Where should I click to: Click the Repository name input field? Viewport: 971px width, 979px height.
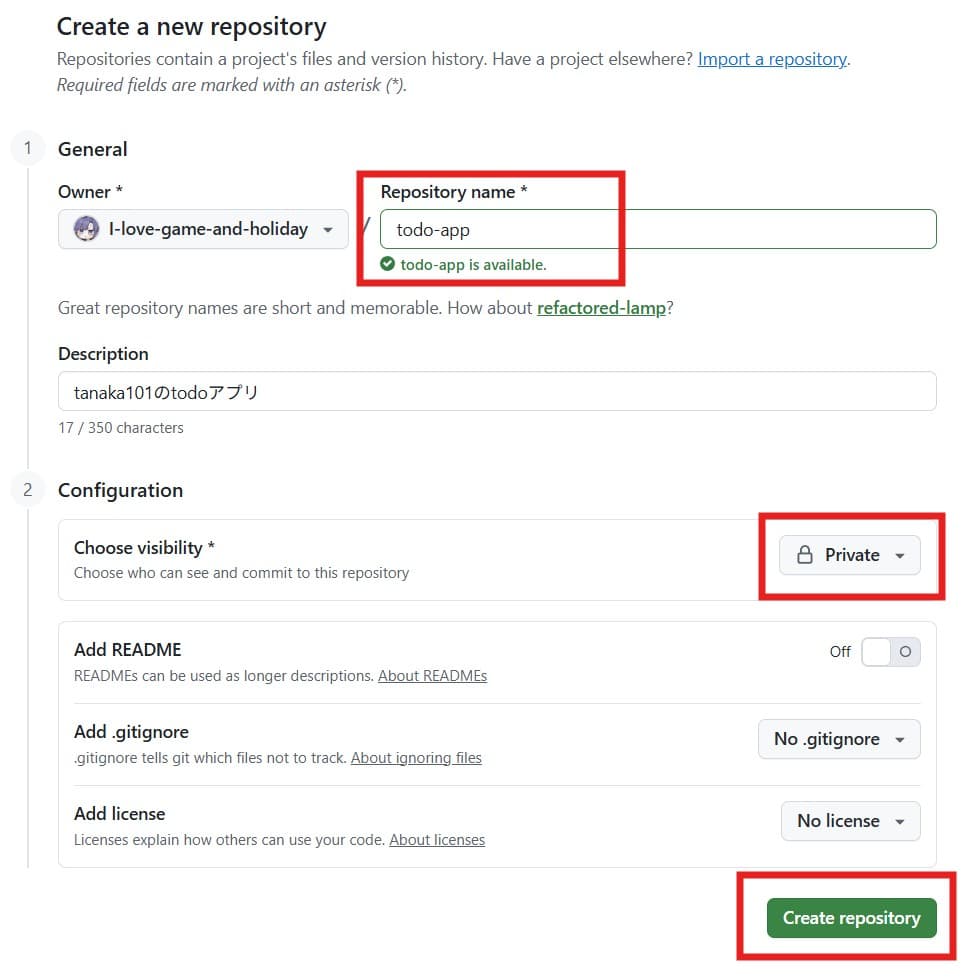(658, 229)
